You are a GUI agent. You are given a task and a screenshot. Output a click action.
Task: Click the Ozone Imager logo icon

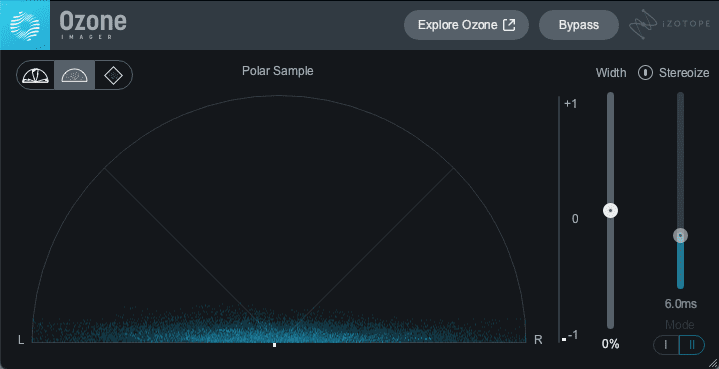[x=25, y=25]
